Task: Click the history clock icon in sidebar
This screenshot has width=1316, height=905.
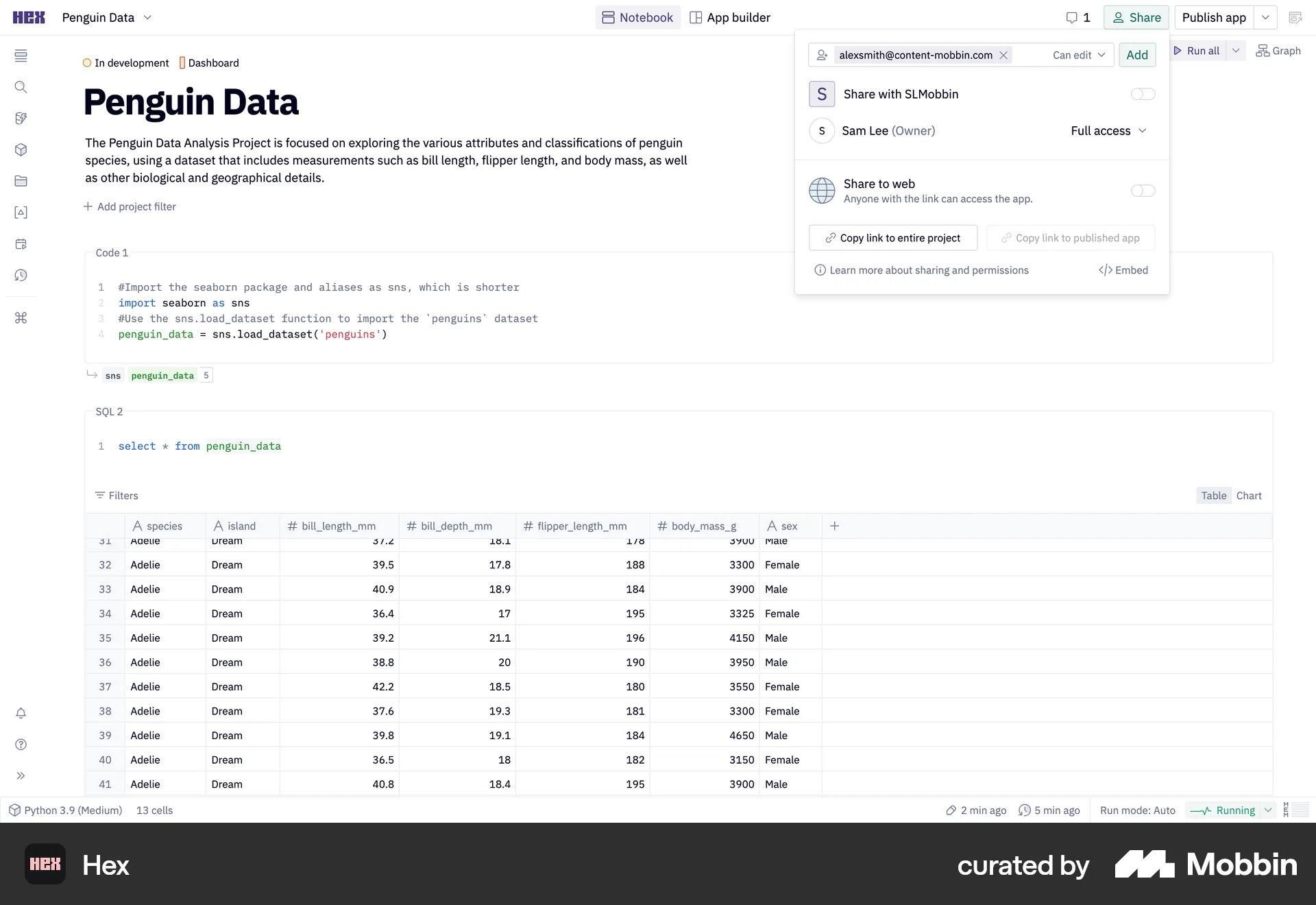Action: (21, 275)
